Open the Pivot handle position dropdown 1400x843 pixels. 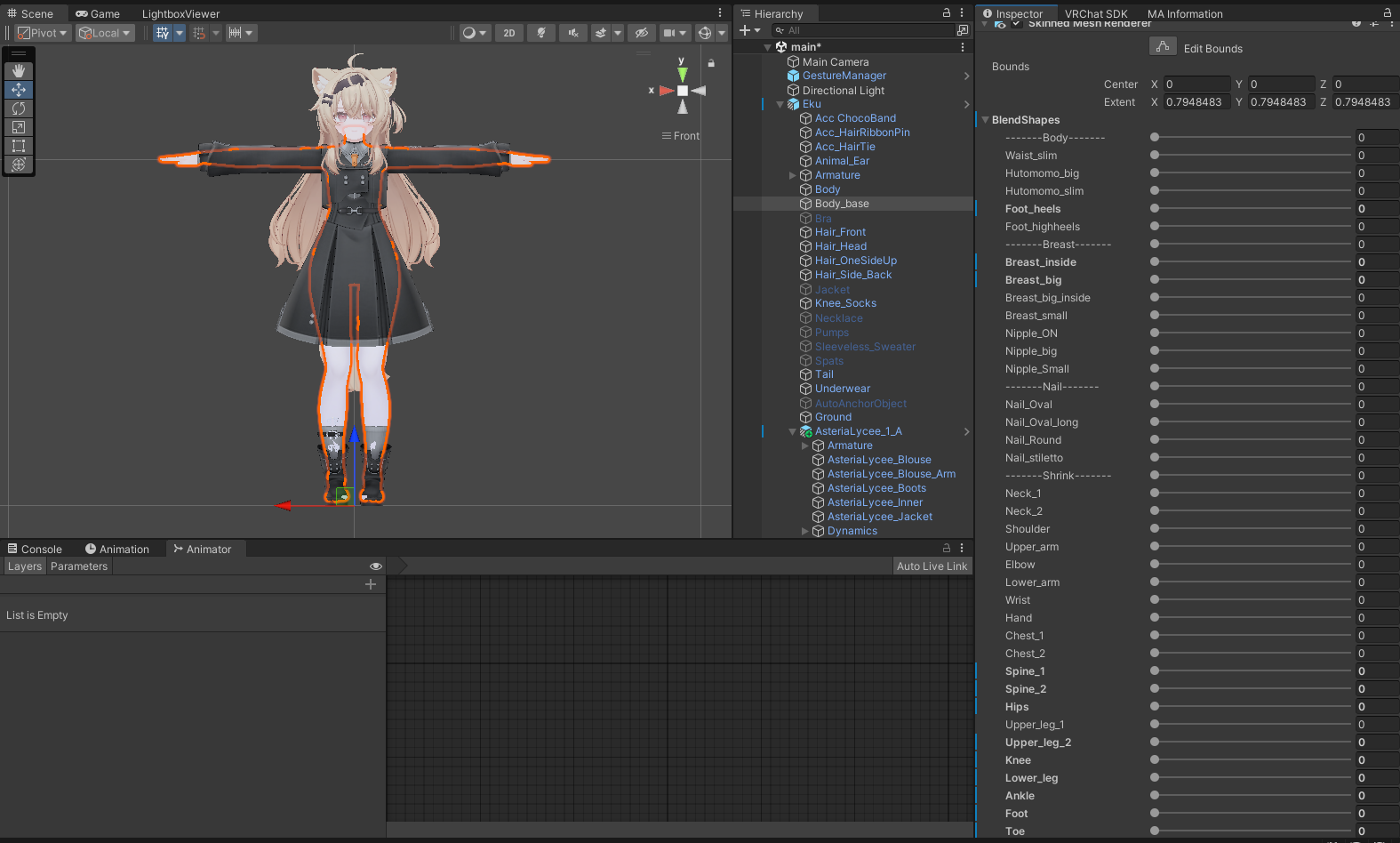click(x=43, y=33)
